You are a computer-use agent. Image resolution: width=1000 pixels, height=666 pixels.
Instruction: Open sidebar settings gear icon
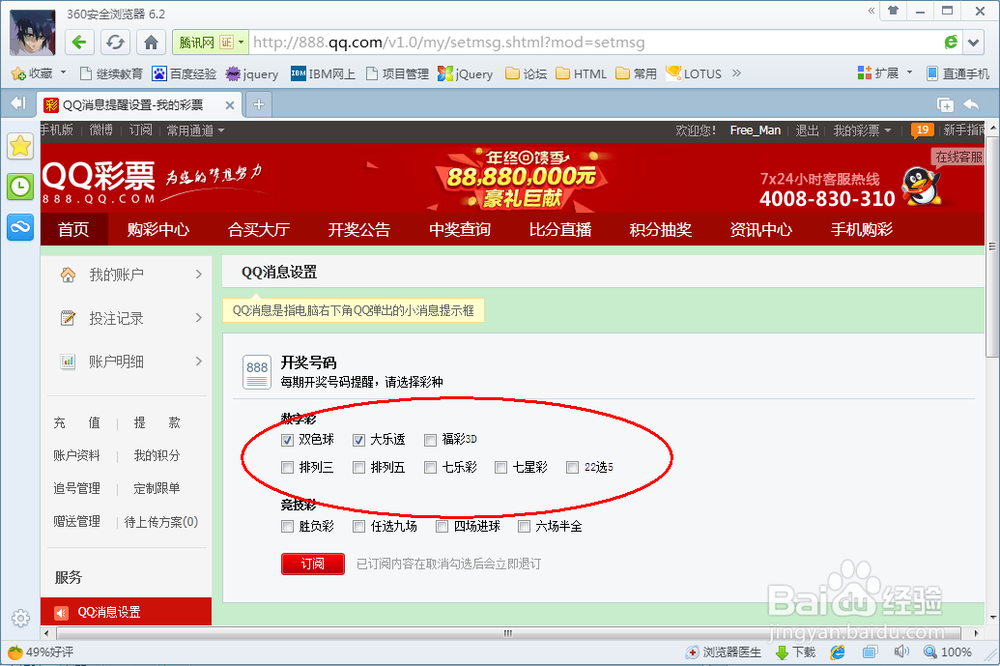pos(20,618)
